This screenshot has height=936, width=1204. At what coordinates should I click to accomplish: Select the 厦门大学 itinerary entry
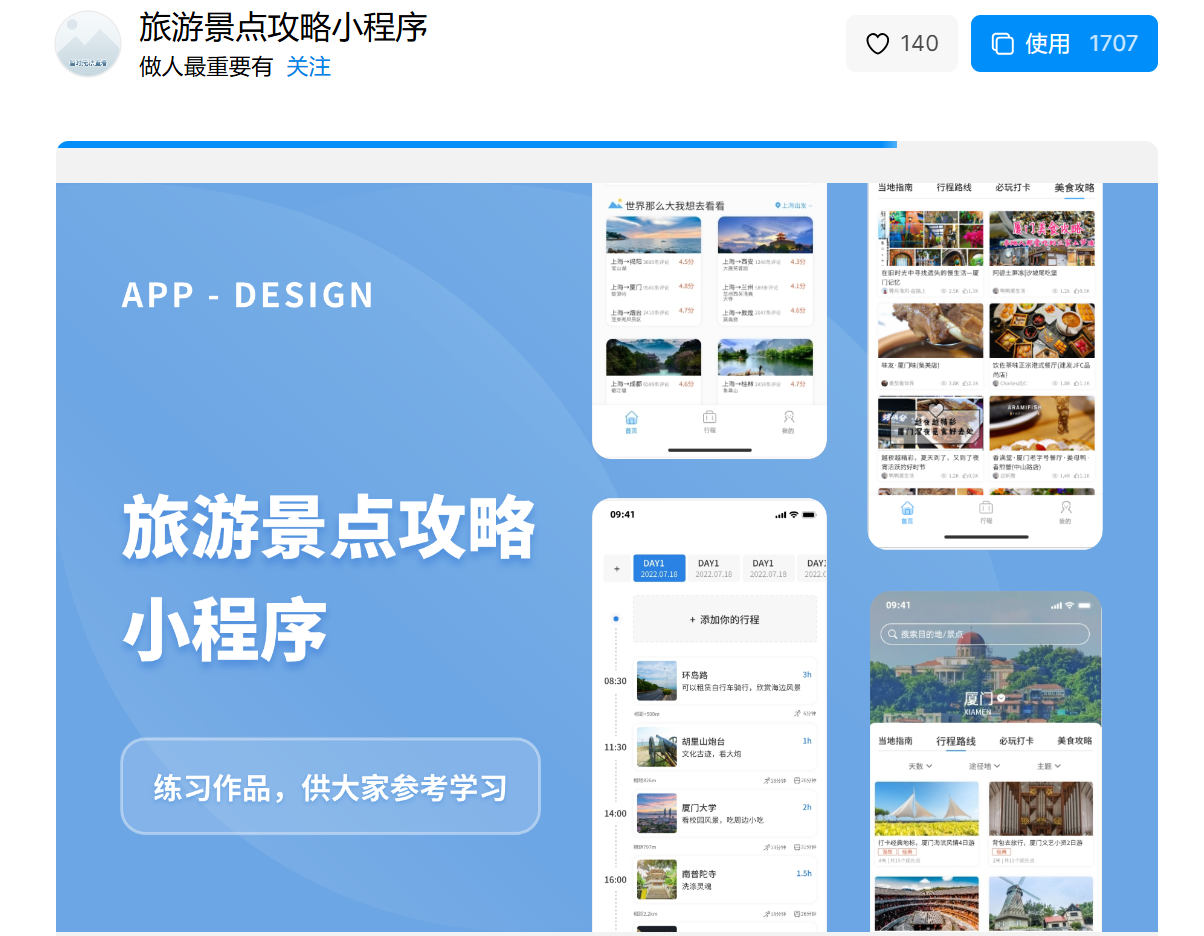click(724, 813)
